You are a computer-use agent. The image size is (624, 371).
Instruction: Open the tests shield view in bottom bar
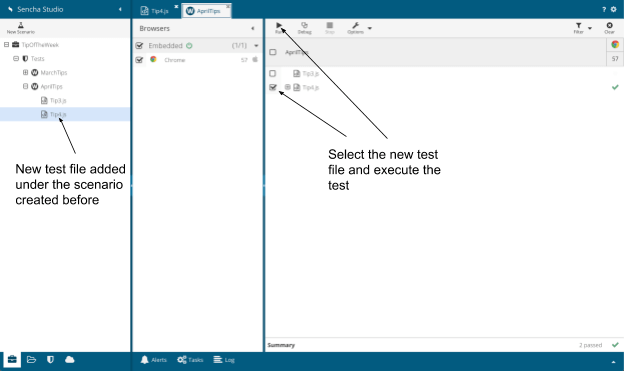(x=50, y=359)
